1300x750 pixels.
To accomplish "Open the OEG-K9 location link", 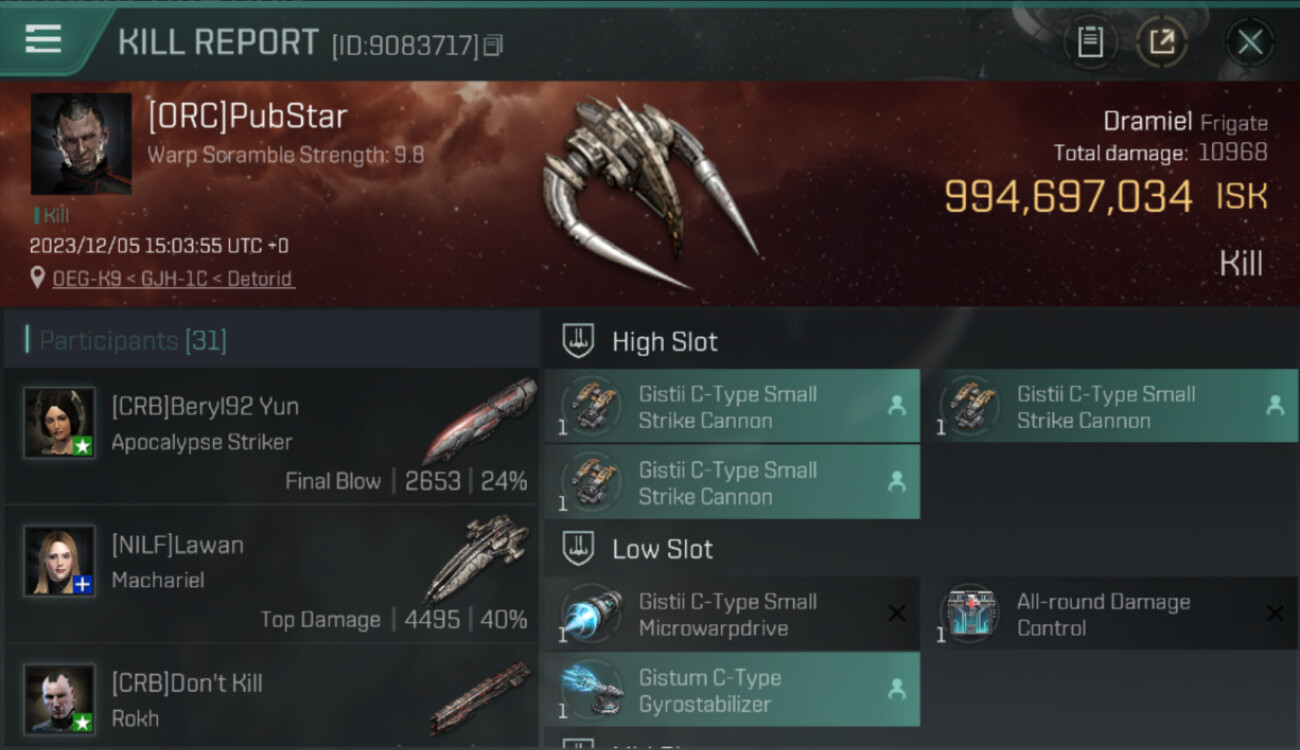I will tap(173, 279).
